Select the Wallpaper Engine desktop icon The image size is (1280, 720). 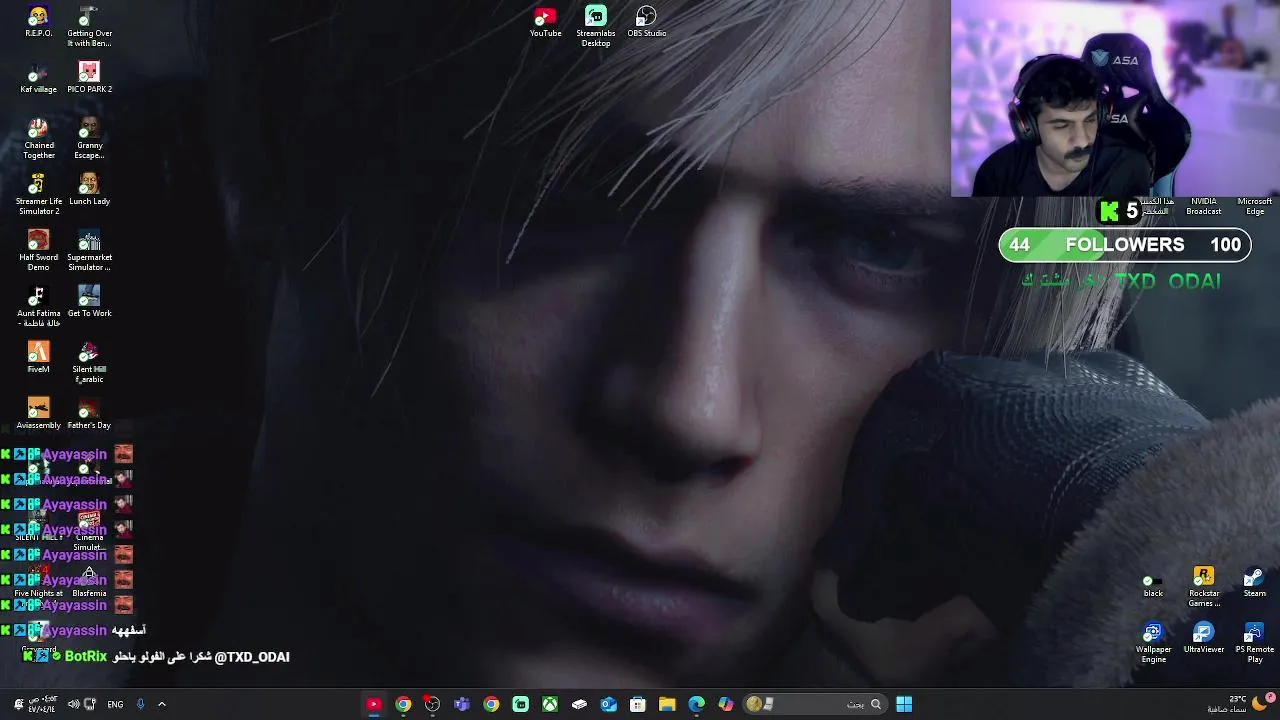coord(1153,643)
